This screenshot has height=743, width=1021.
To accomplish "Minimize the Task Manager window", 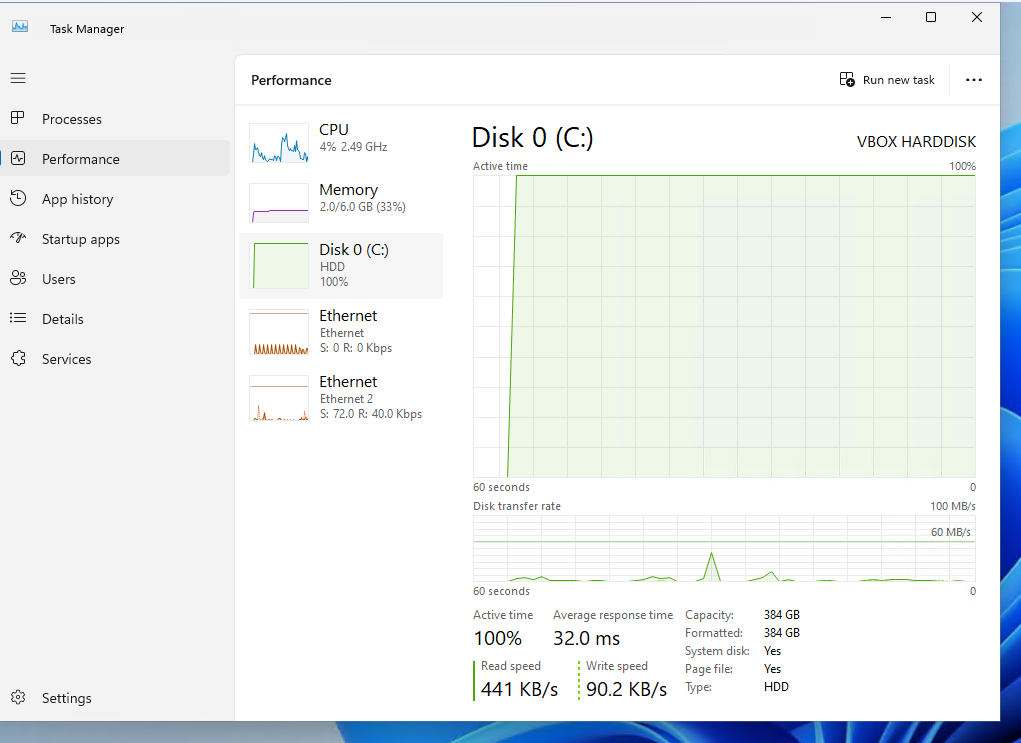I will tap(886, 18).
